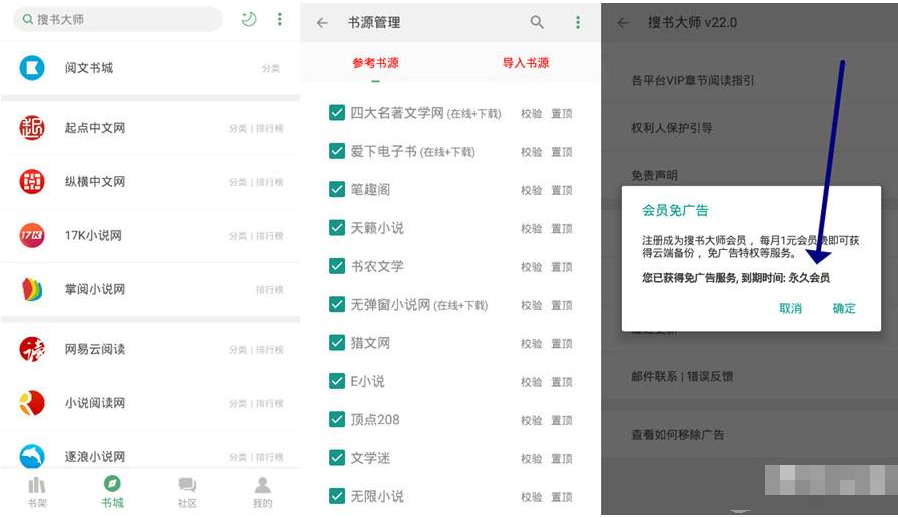This screenshot has height=518, width=898.
Task: Open the 书源管理 overflow menu
Action: click(578, 22)
